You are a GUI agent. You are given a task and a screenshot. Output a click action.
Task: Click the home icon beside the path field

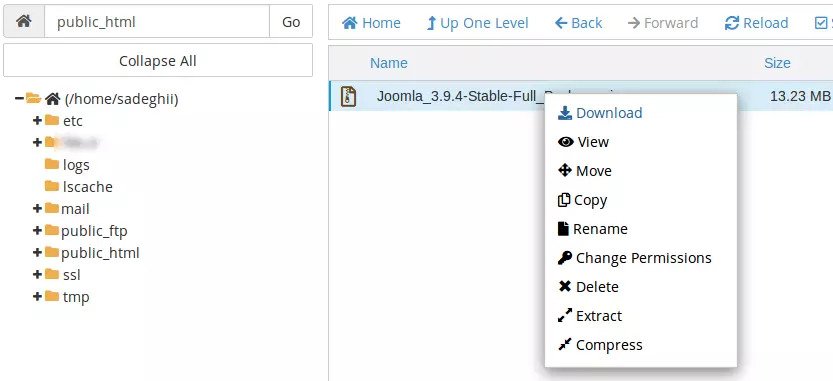[23, 22]
